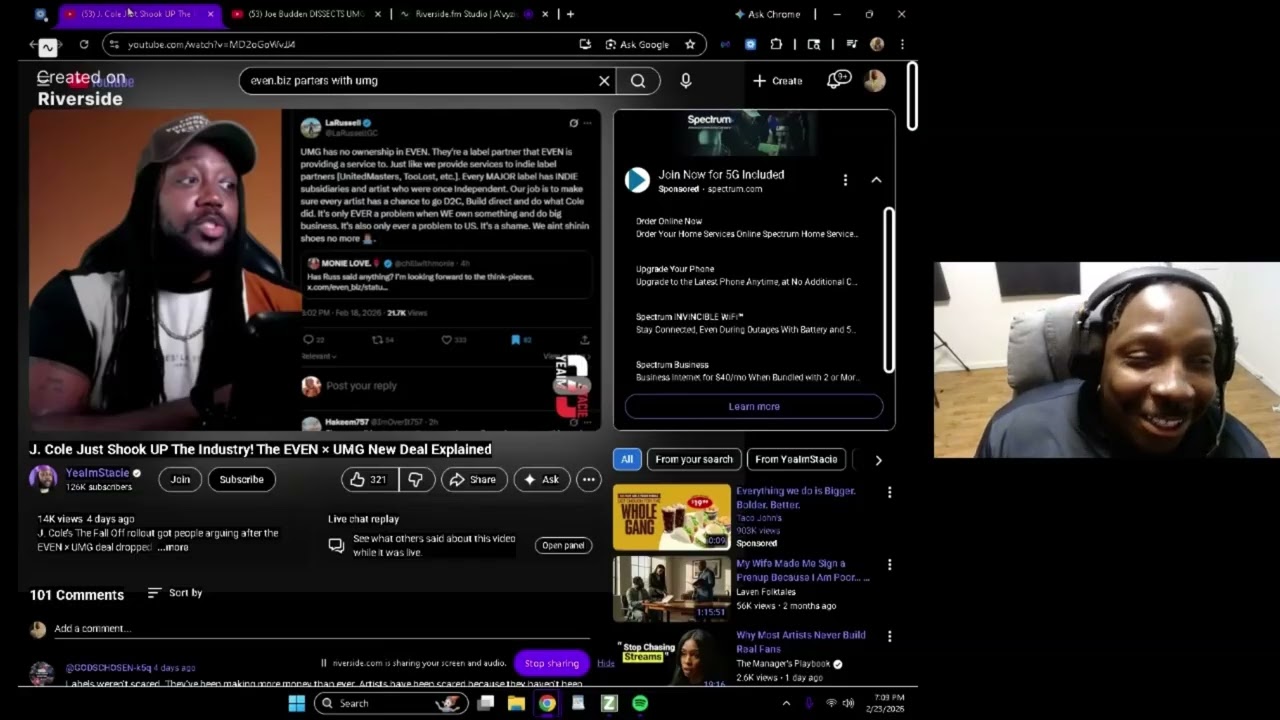
Task: Click Create button in YouTube header
Action: click(x=778, y=81)
